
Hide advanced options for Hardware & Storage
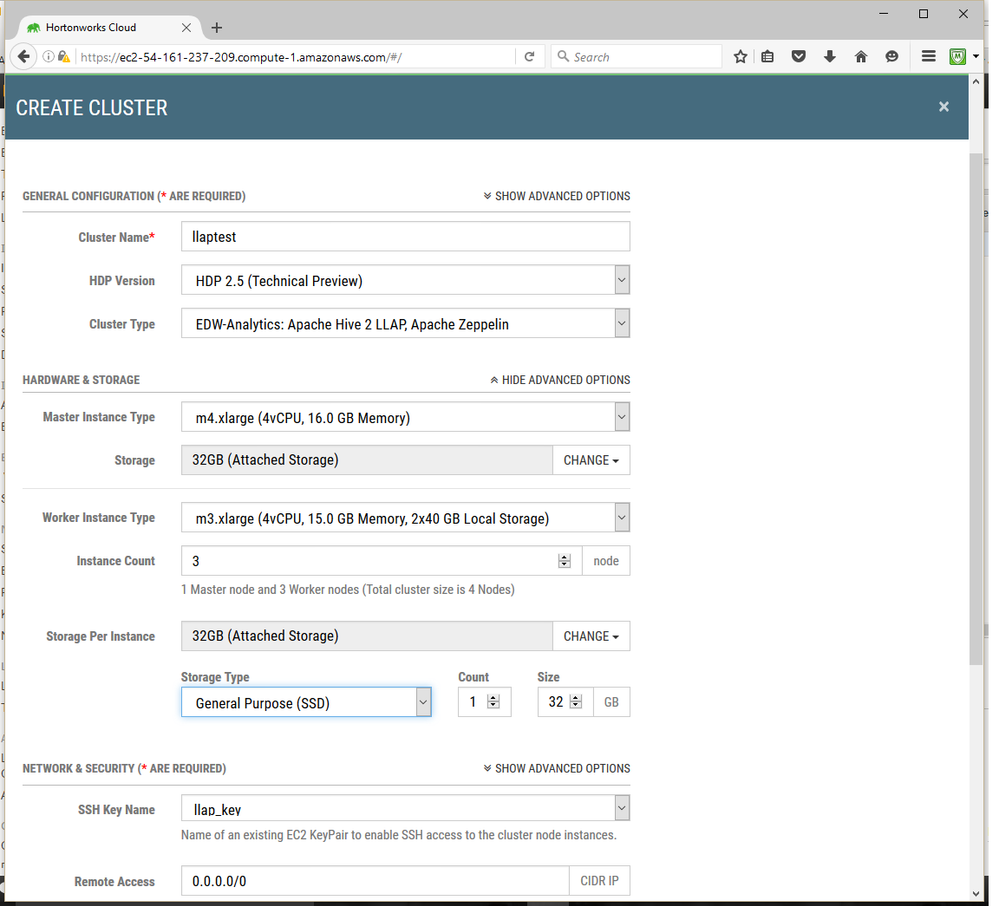pyautogui.click(x=561, y=380)
